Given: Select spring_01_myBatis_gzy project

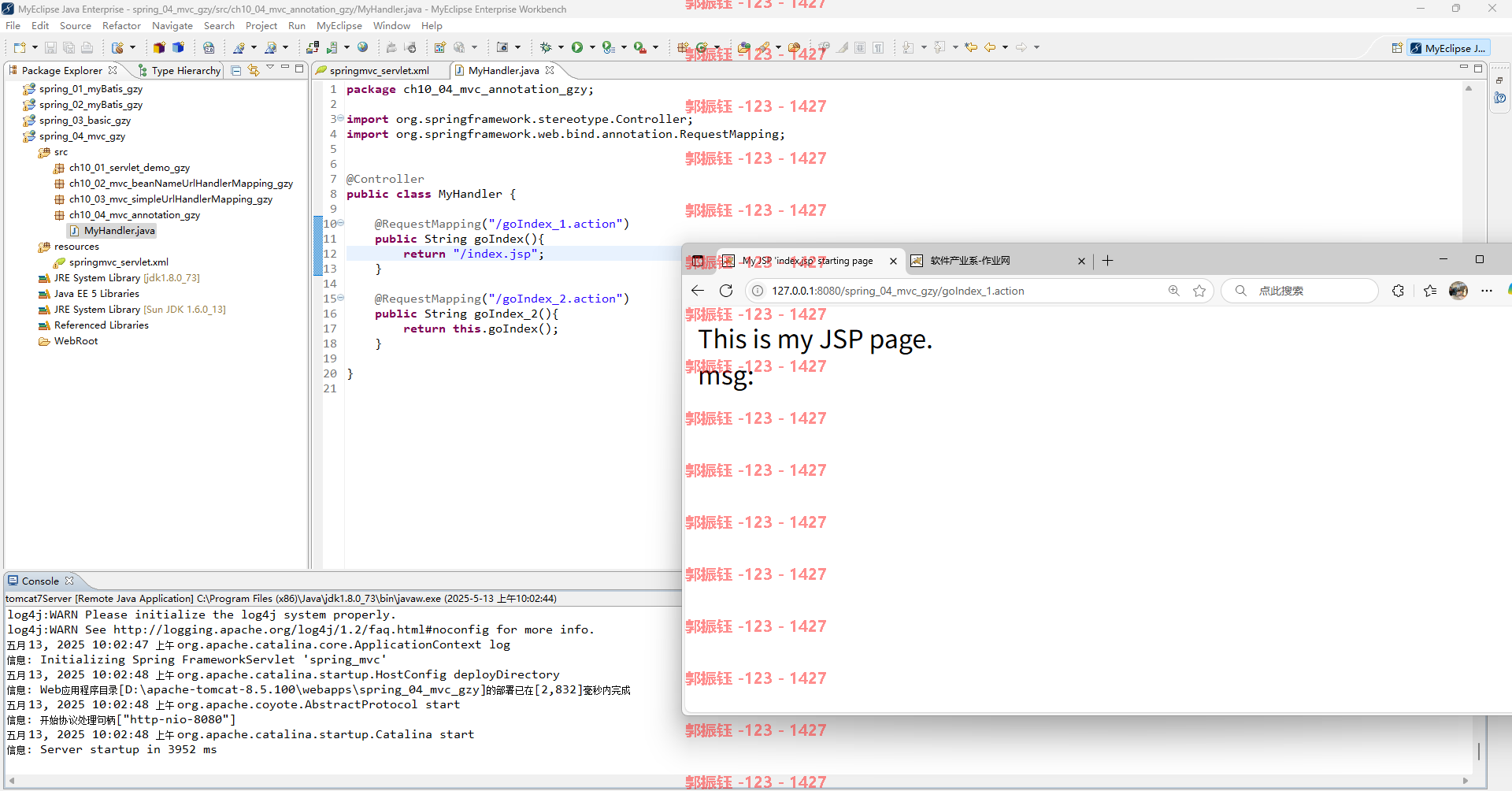Looking at the screenshot, I should point(91,89).
